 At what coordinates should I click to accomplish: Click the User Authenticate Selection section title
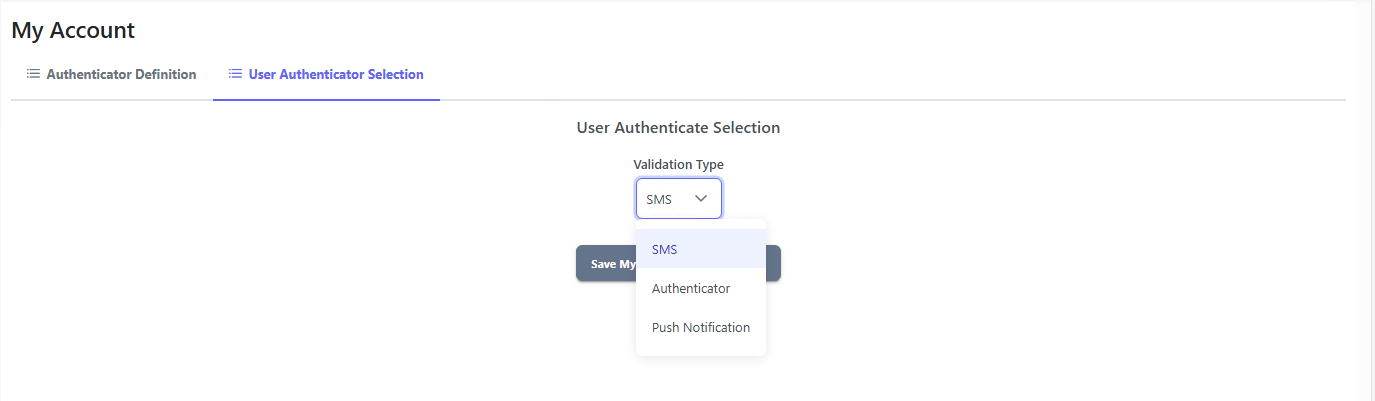click(678, 128)
